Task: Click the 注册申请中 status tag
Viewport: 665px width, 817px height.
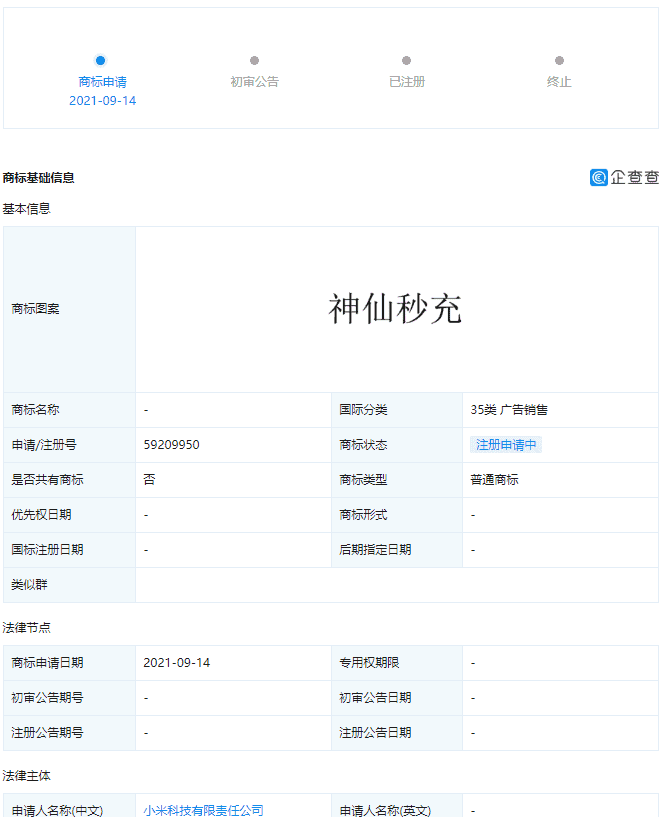Action: [x=506, y=444]
